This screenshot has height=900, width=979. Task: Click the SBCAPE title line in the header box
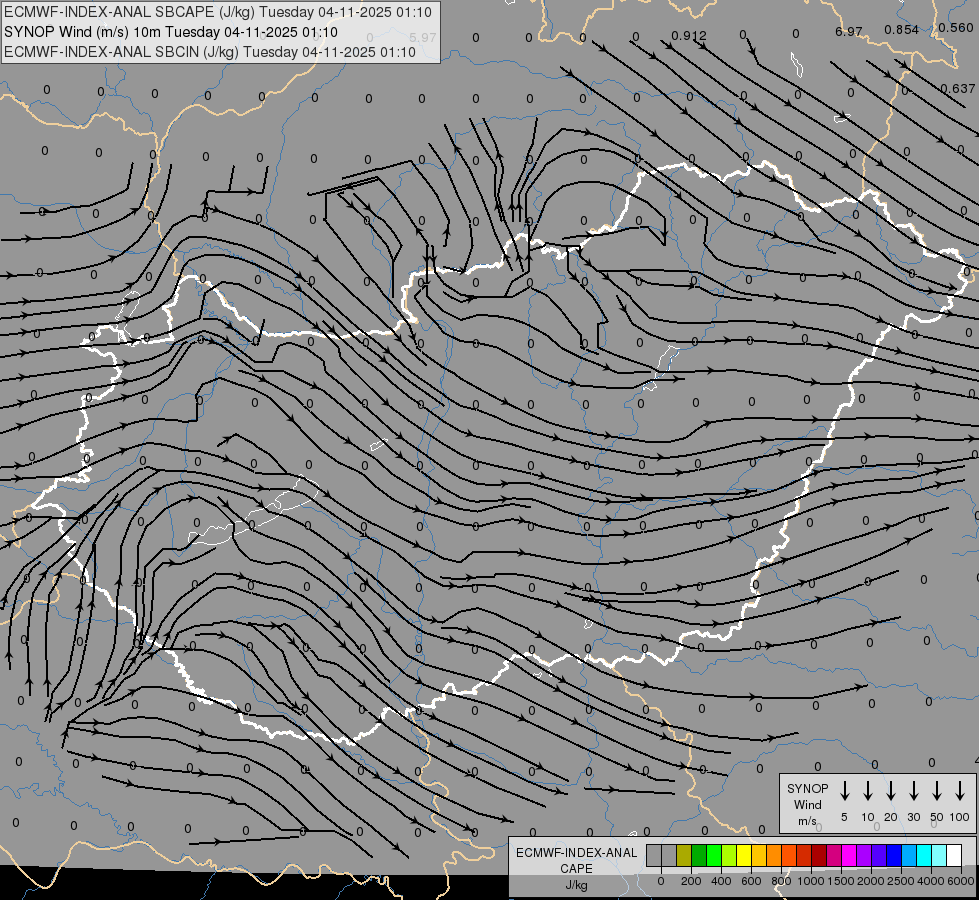217,12
